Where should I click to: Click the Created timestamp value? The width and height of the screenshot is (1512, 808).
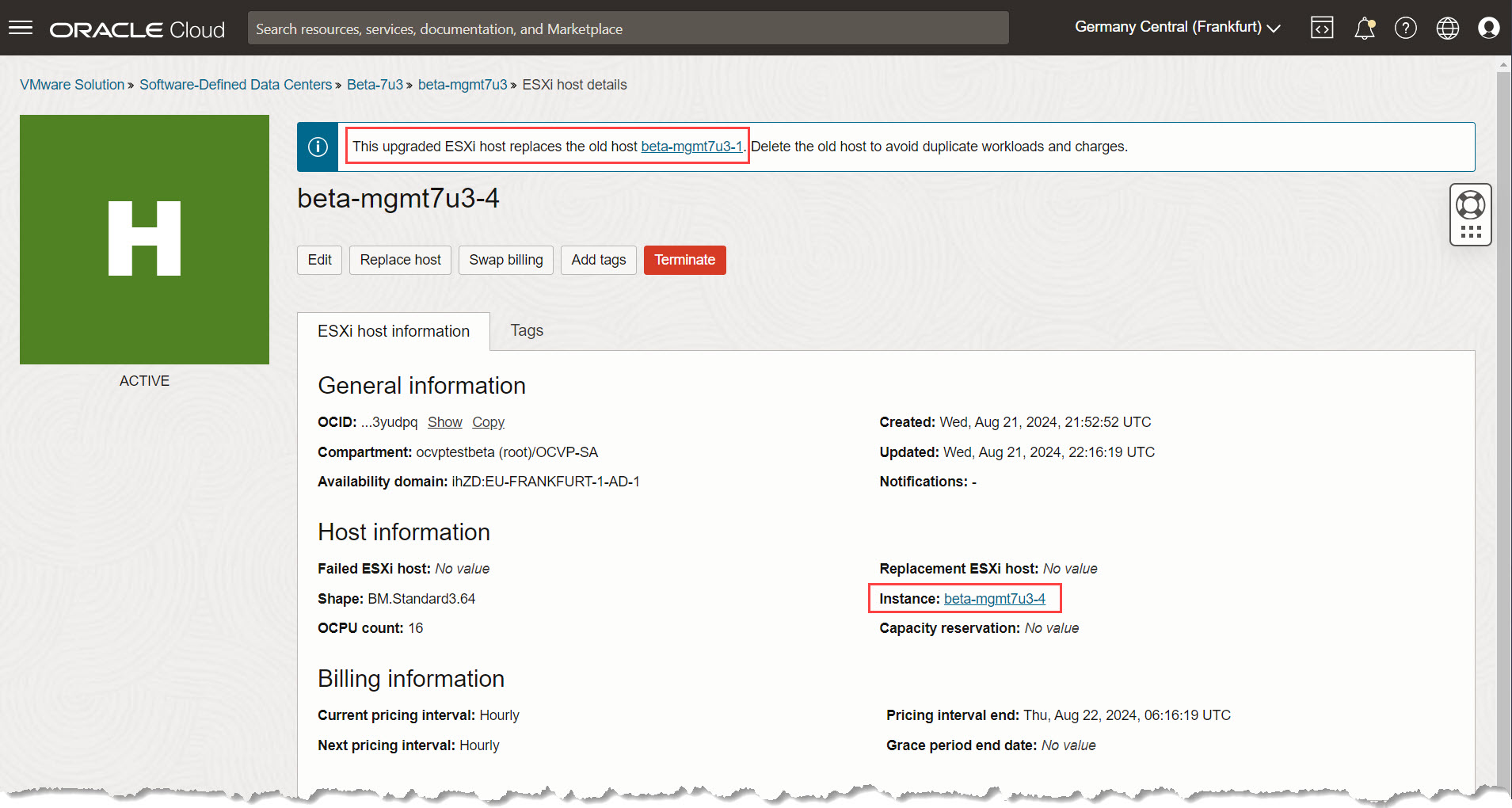click(1045, 422)
